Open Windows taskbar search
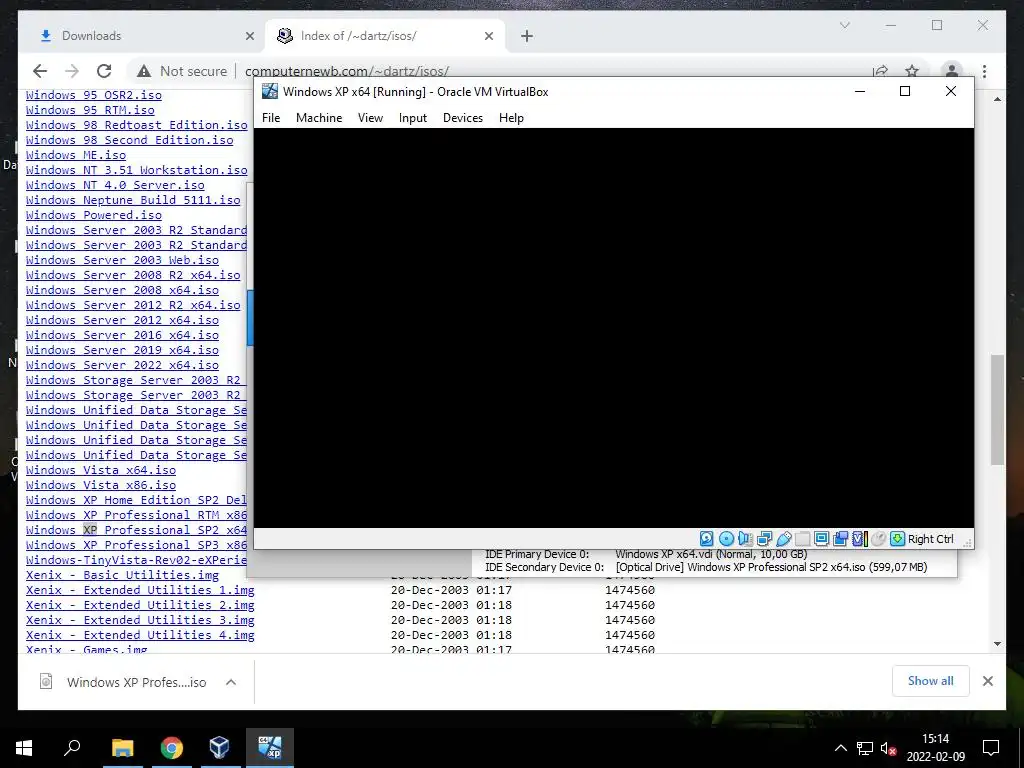 point(72,748)
